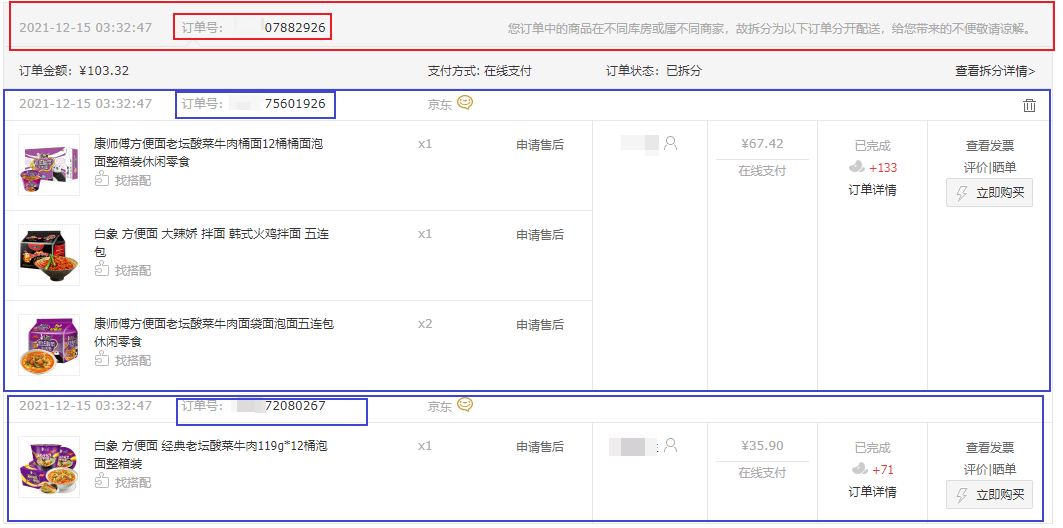Click 评价|晒单 in the ¥67.42 order
This screenshot has height=528, width=1063.
pyautogui.click(x=990, y=167)
